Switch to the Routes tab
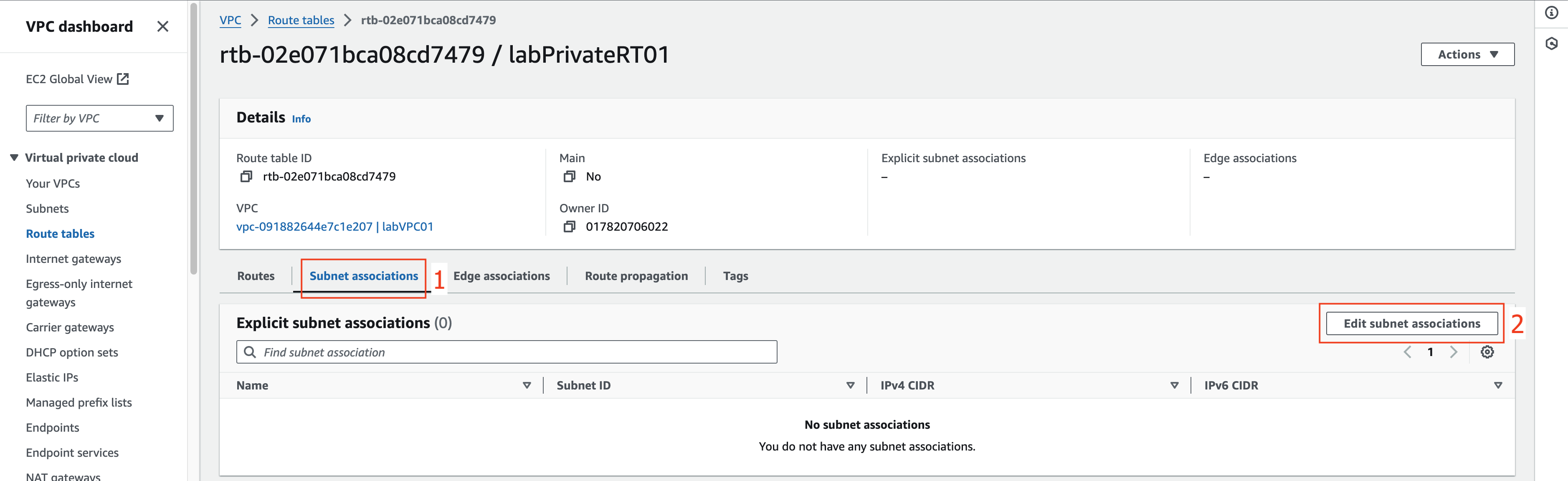Viewport: 1568px width, 481px height. [256, 276]
